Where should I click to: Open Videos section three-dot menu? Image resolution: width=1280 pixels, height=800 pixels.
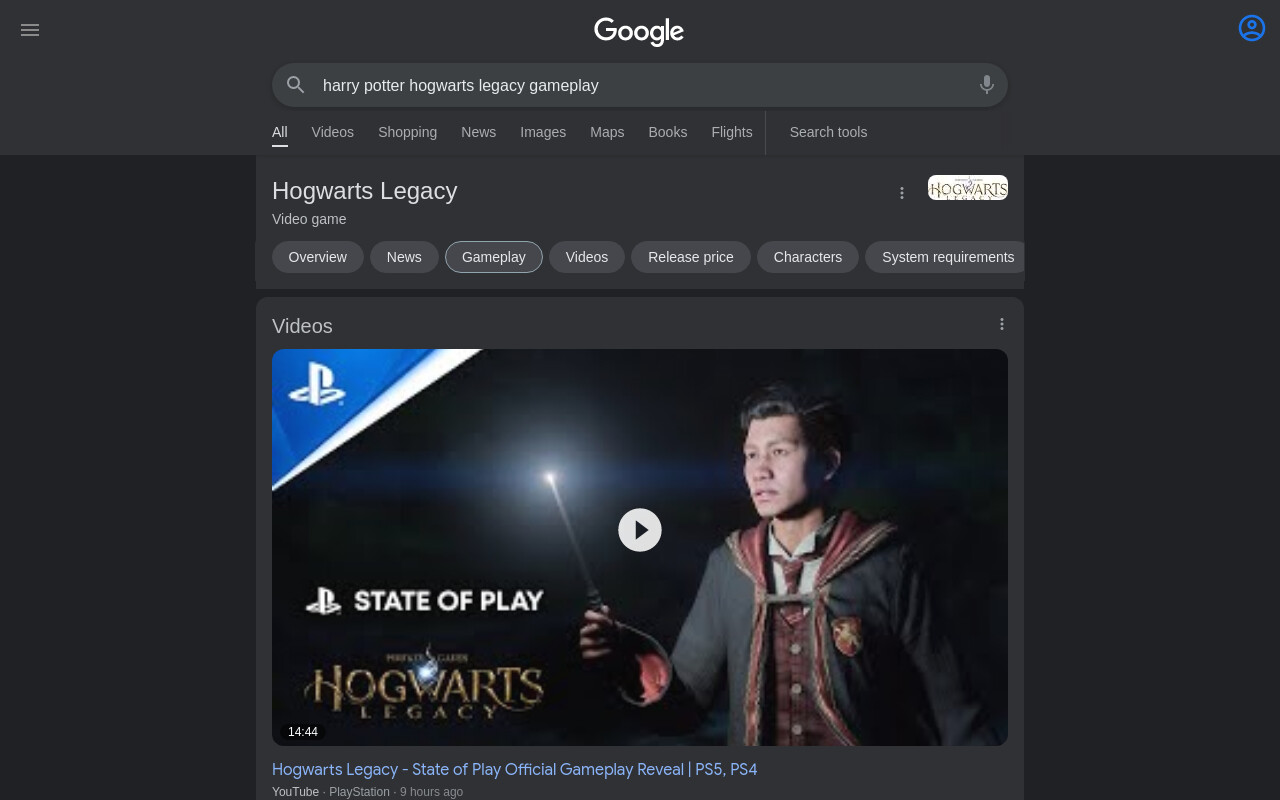click(x=1002, y=324)
